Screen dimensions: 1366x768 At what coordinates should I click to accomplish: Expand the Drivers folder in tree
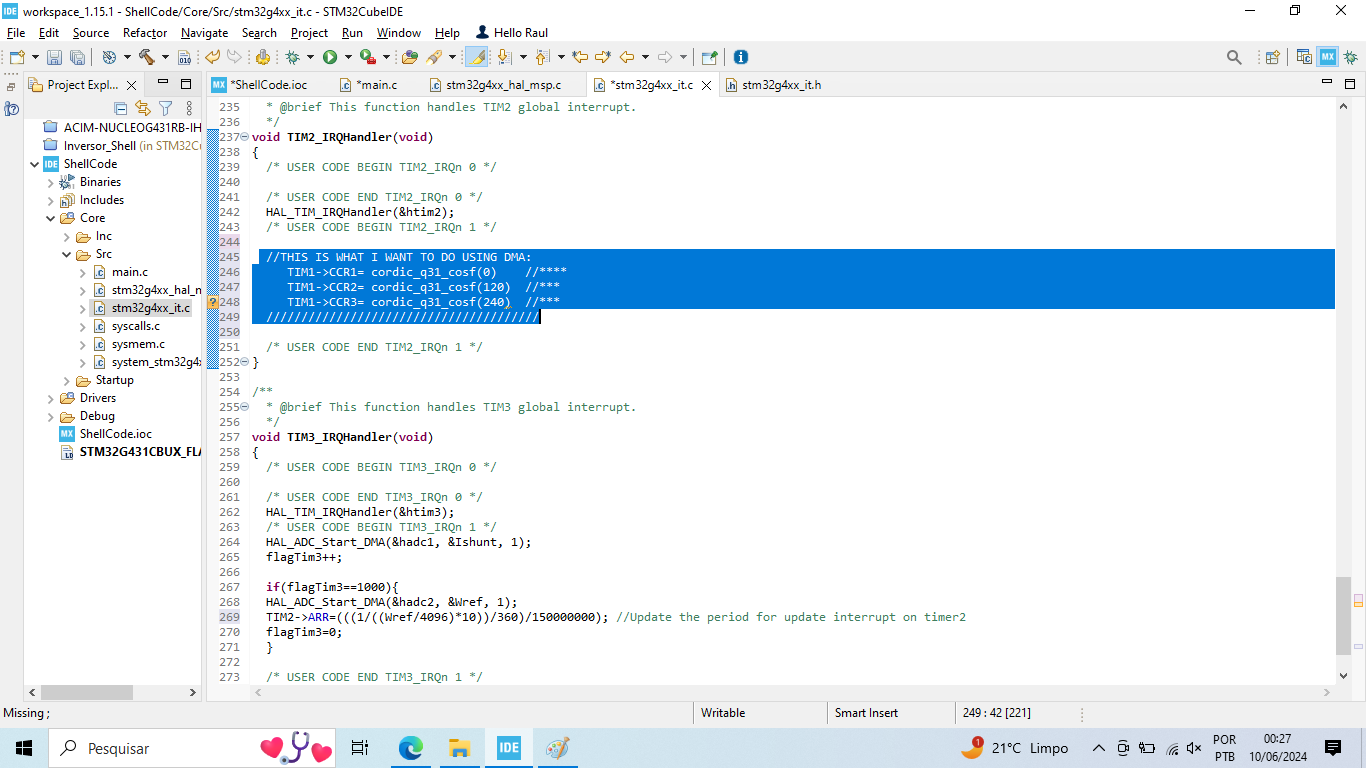click(51, 398)
